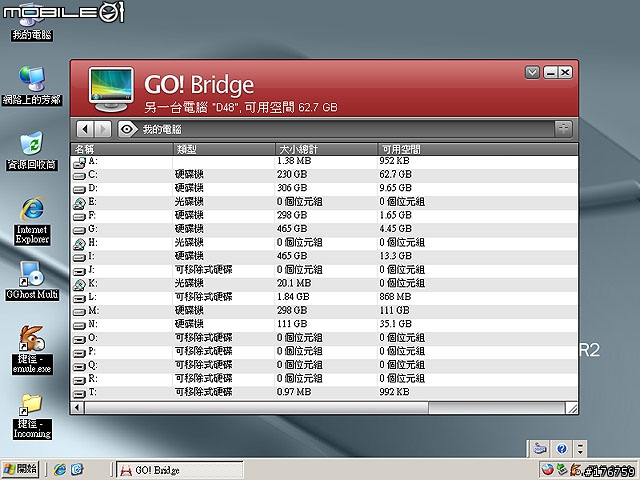
Task: Click the red system tray icon
Action: (x=547, y=470)
